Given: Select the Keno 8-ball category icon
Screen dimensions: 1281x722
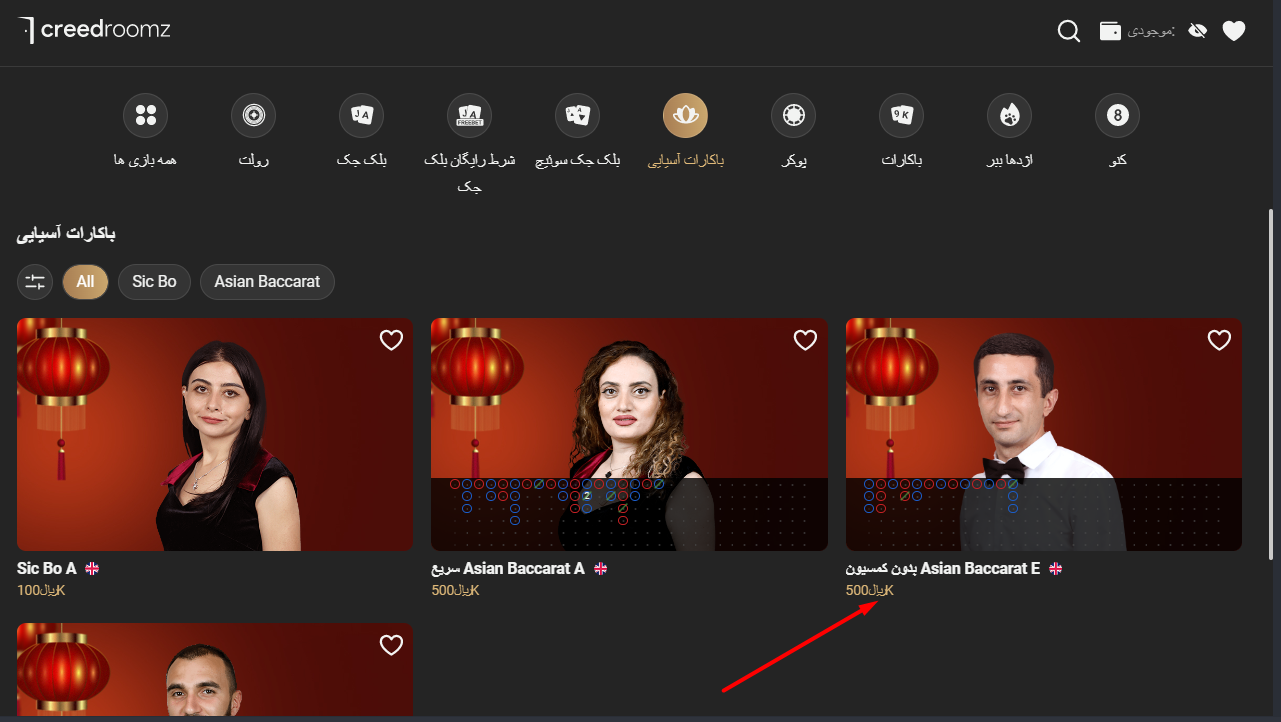Looking at the screenshot, I should click(1117, 116).
